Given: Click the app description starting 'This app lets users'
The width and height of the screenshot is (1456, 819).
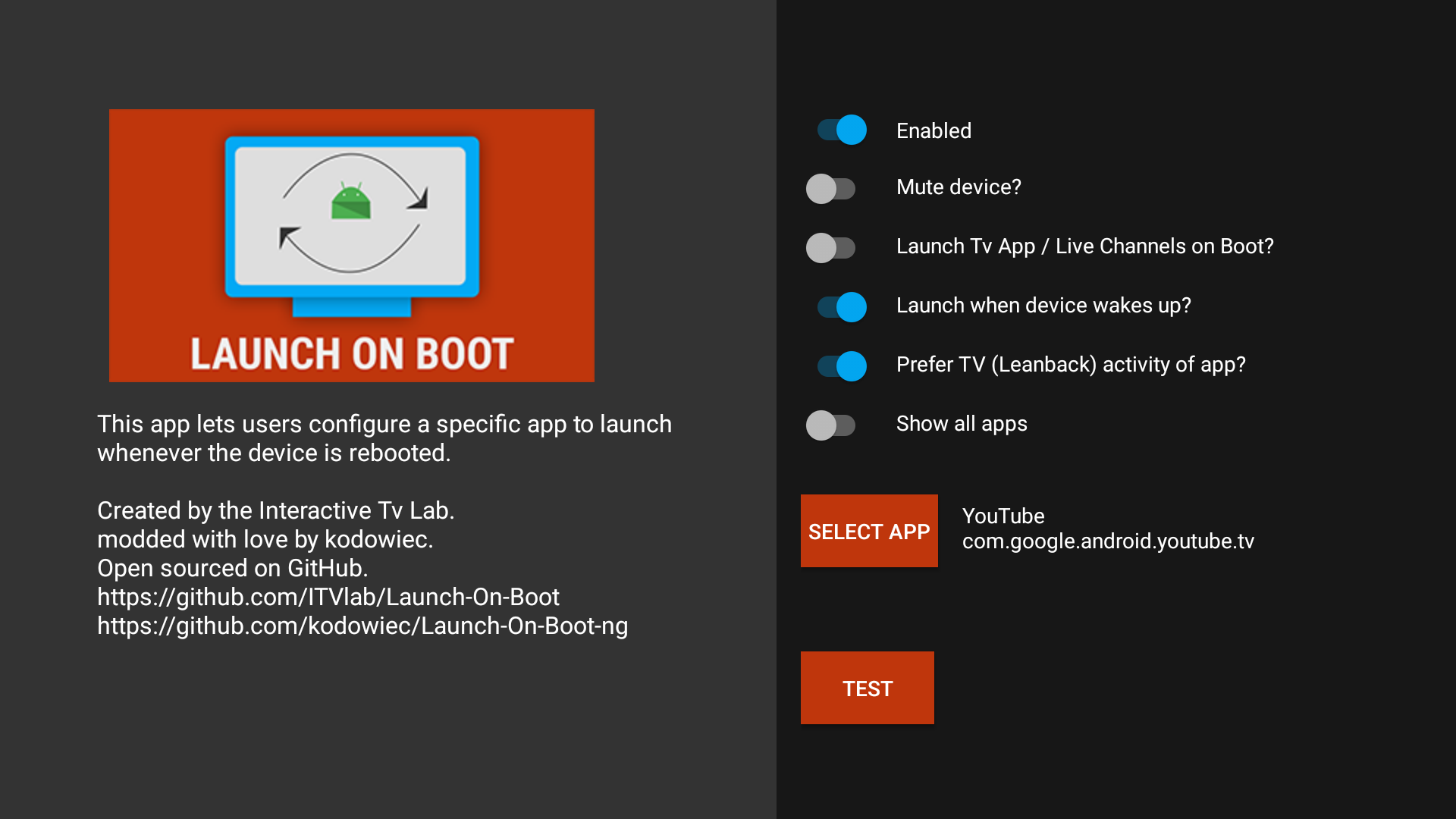Looking at the screenshot, I should click(x=384, y=438).
